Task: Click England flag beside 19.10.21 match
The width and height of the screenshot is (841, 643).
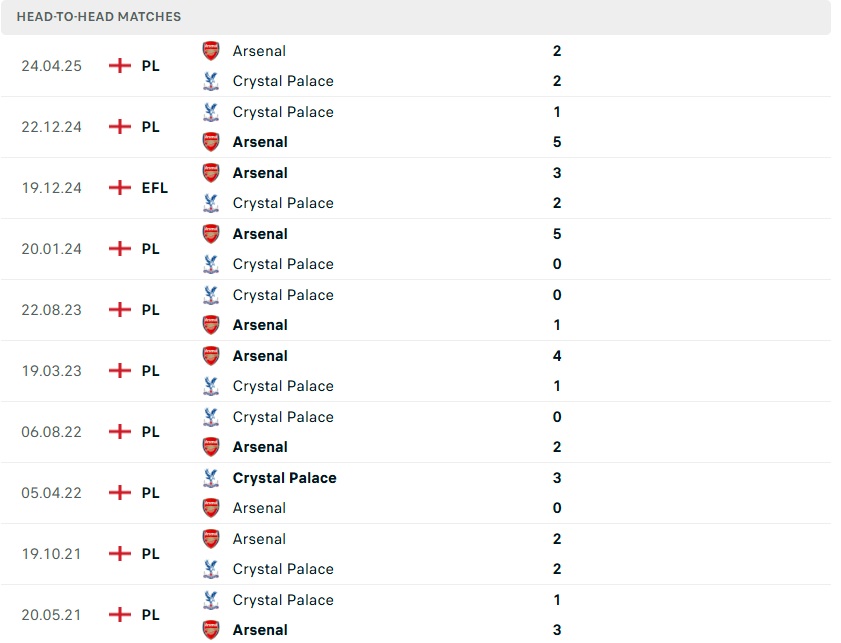Action: pyautogui.click(x=120, y=554)
